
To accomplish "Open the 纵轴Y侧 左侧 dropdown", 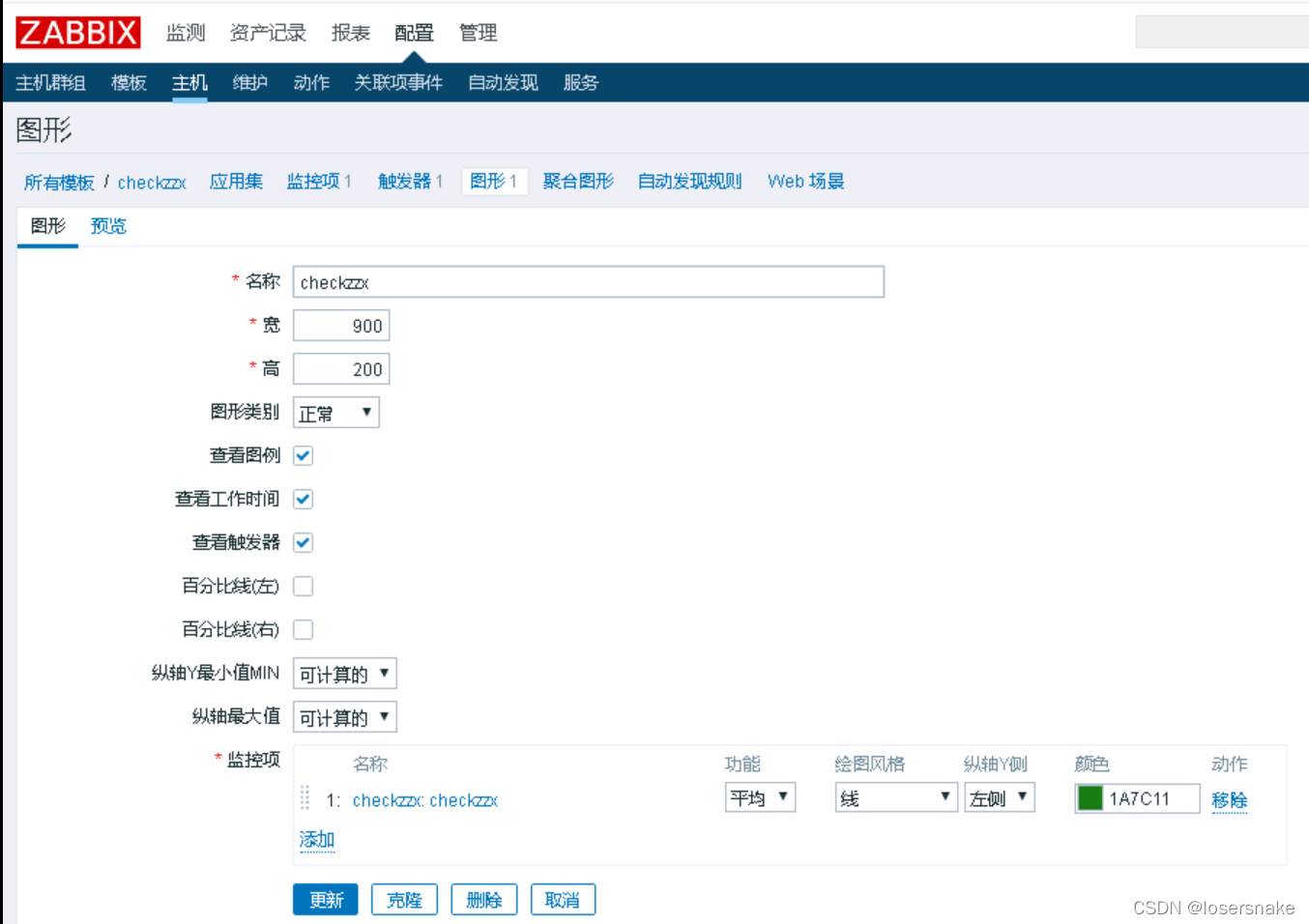I will pos(1000,797).
